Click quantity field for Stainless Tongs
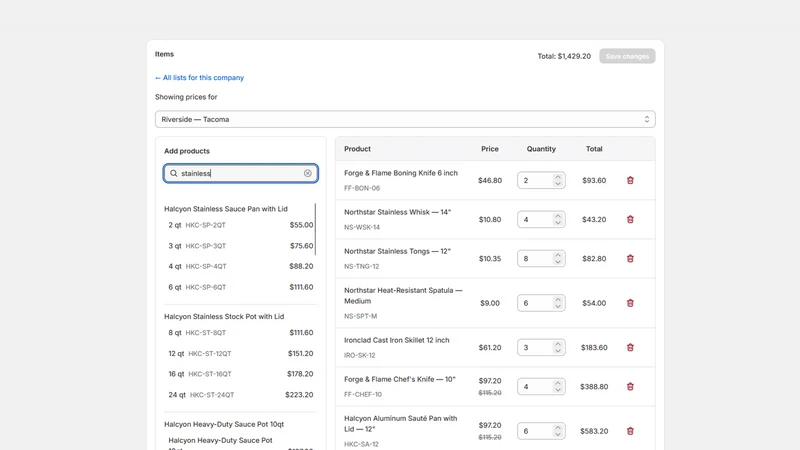Image resolution: width=800 pixels, height=450 pixels. [x=541, y=259]
